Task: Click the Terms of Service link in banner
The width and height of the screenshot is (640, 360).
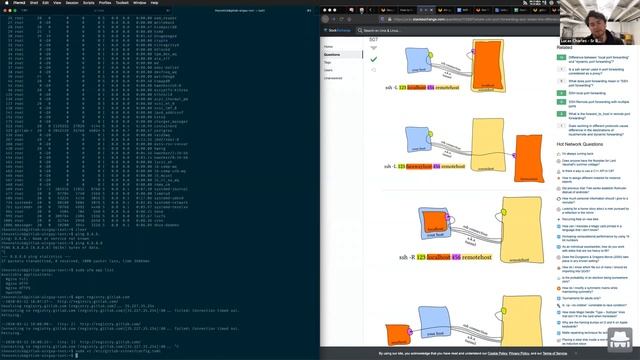Action: pos(555,353)
